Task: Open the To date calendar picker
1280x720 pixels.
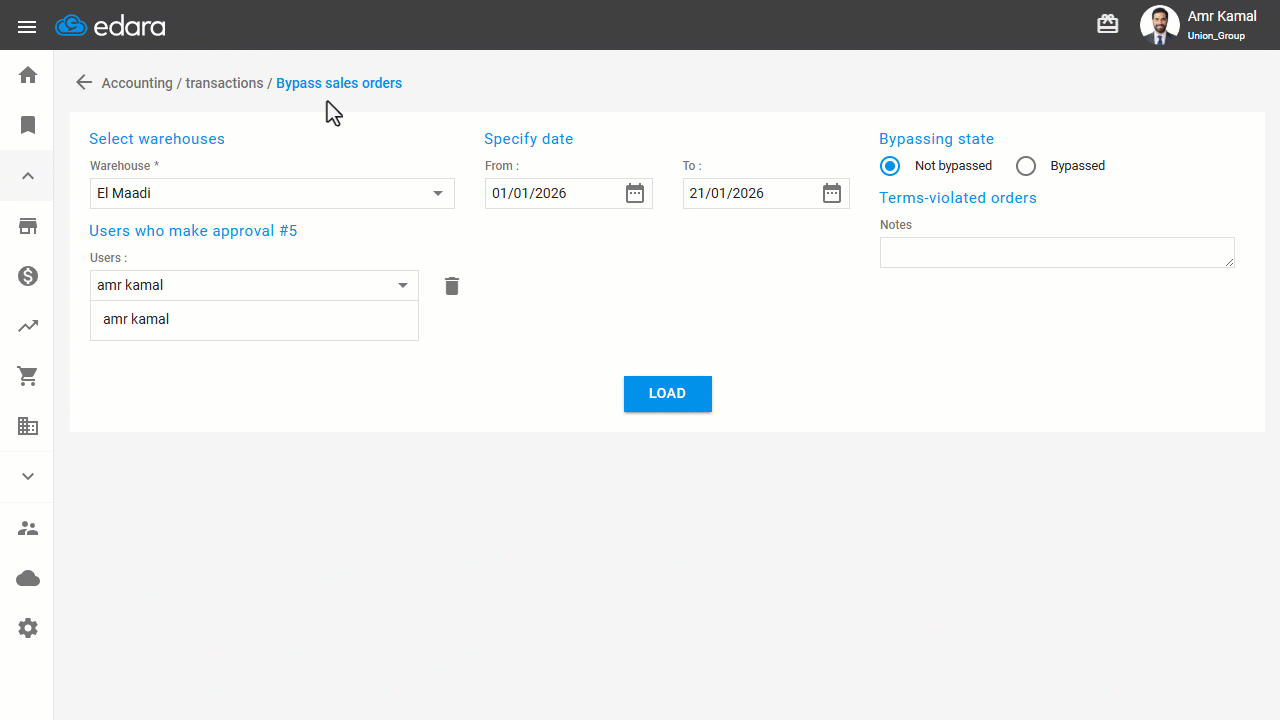Action: point(832,193)
